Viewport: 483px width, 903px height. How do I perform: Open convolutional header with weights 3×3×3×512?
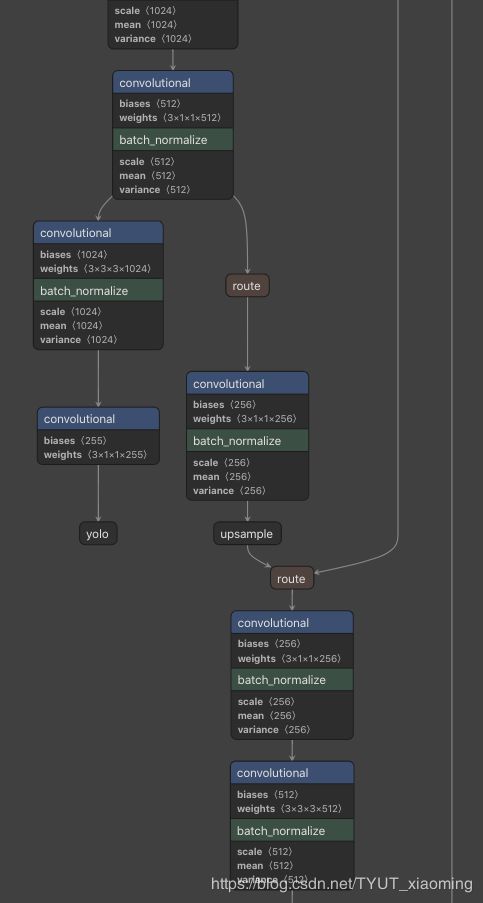292,773
